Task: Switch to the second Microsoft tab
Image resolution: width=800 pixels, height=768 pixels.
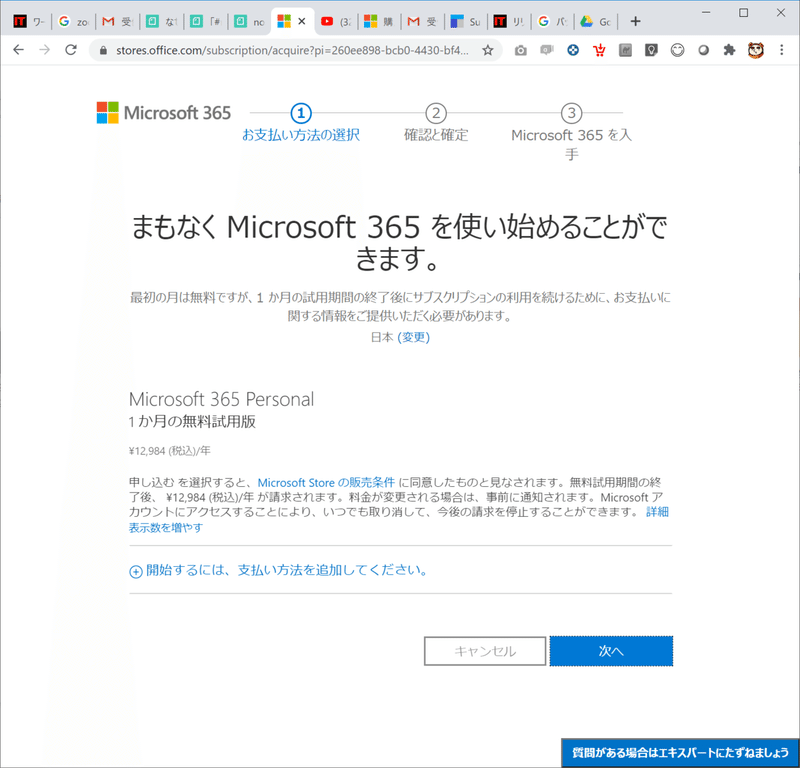Action: pyautogui.click(x=378, y=21)
